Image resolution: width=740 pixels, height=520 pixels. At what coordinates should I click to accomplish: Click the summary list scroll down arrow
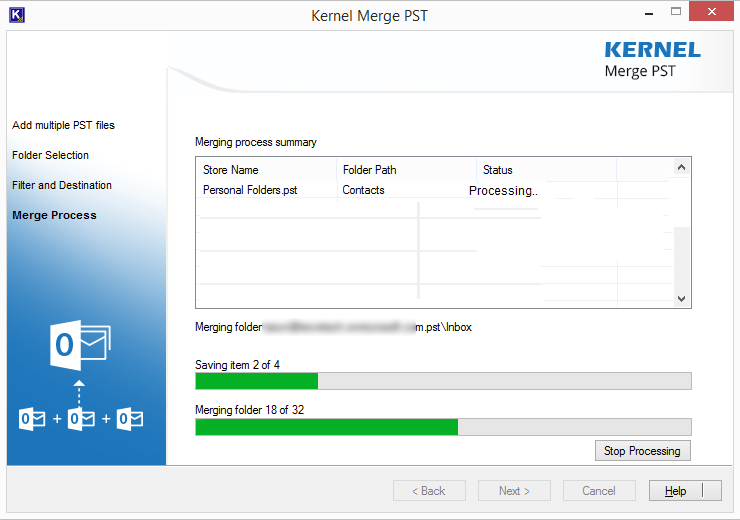(x=681, y=299)
